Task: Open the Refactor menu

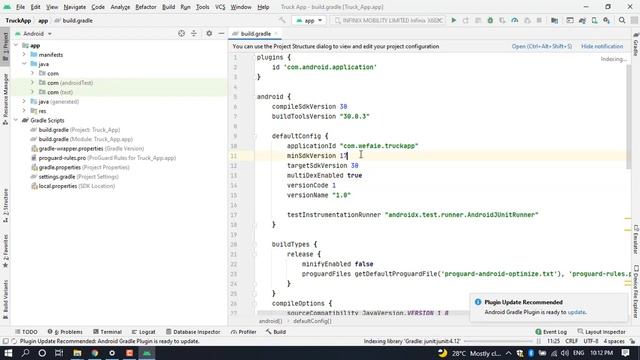Action: [x=146, y=7]
